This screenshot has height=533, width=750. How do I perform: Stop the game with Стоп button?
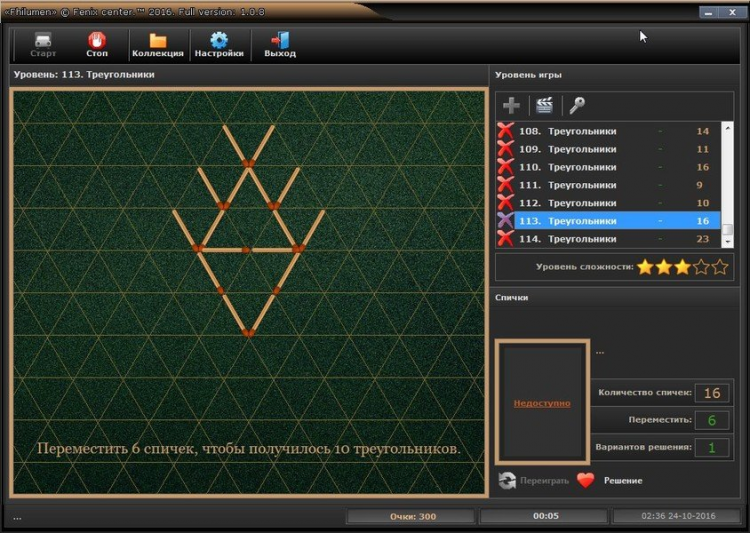(x=97, y=45)
